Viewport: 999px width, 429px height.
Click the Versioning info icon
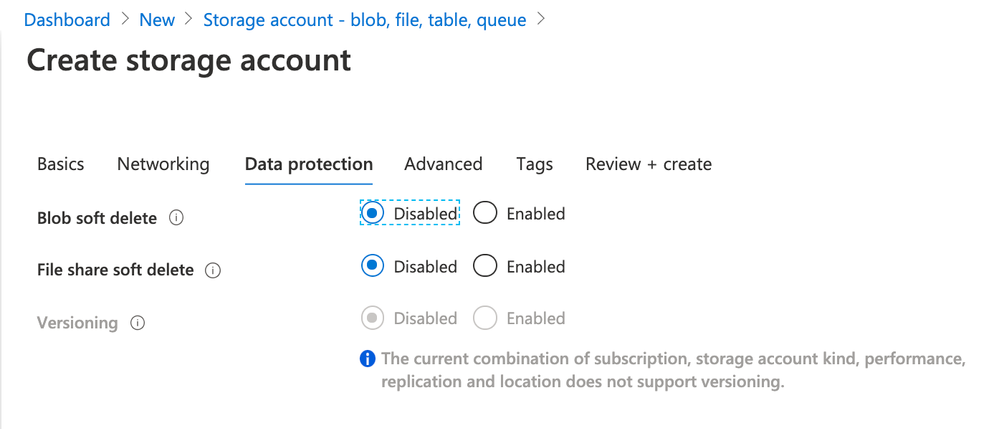[x=138, y=323]
